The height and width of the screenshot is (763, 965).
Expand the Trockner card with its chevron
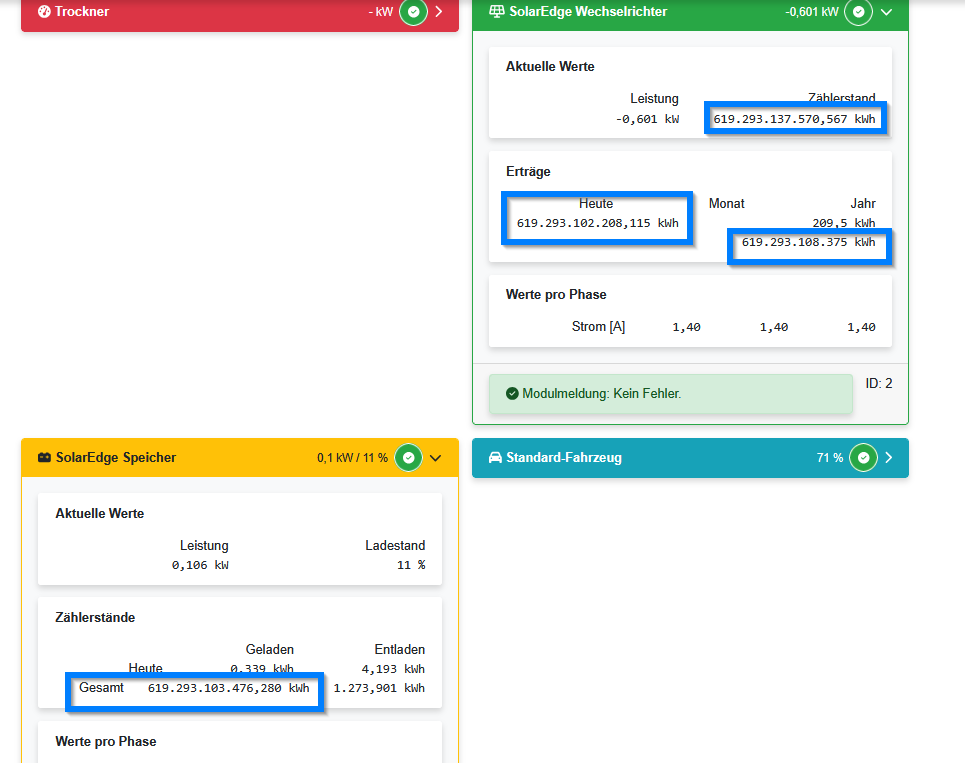(x=438, y=12)
